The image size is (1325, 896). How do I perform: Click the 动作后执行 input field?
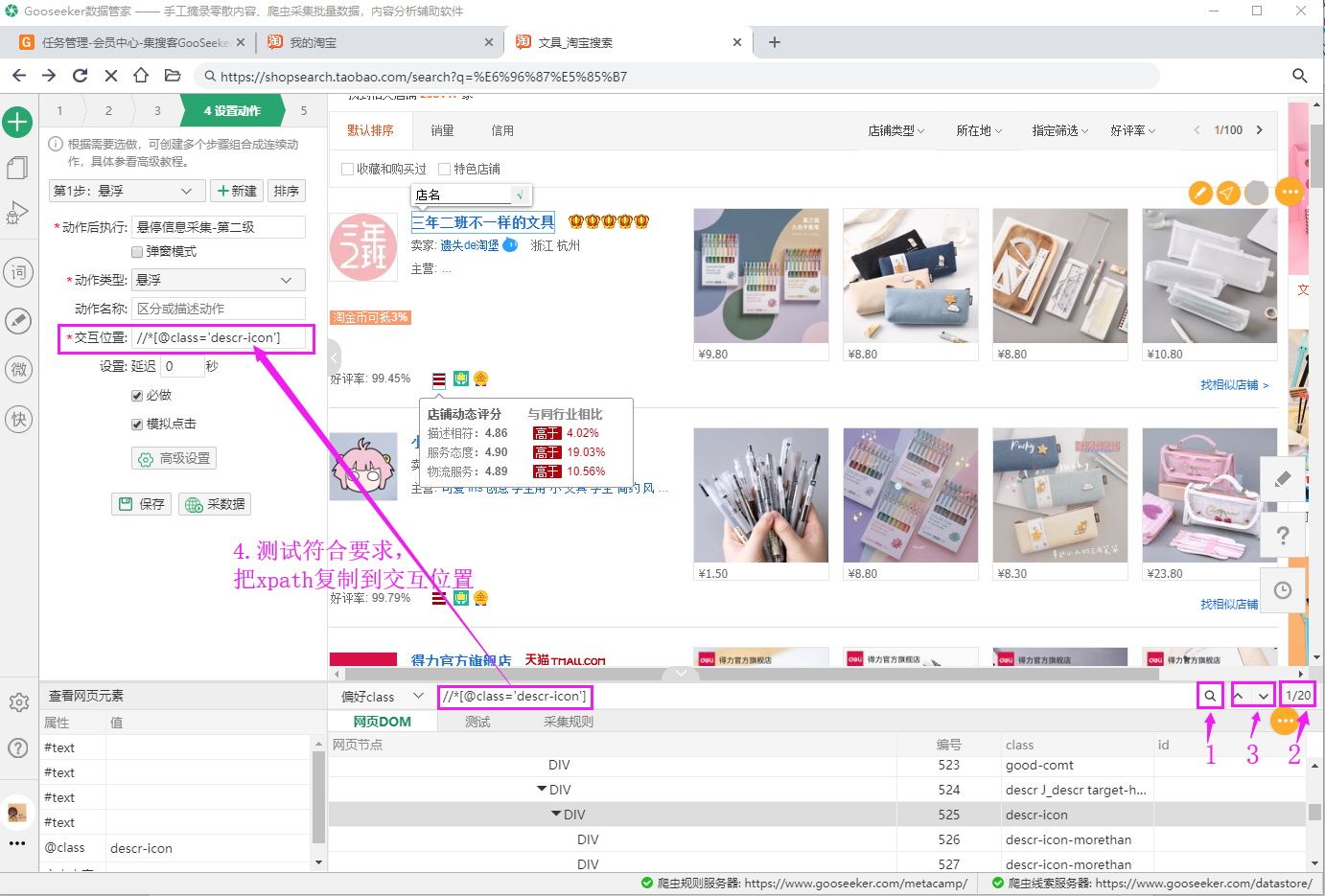pos(218,227)
